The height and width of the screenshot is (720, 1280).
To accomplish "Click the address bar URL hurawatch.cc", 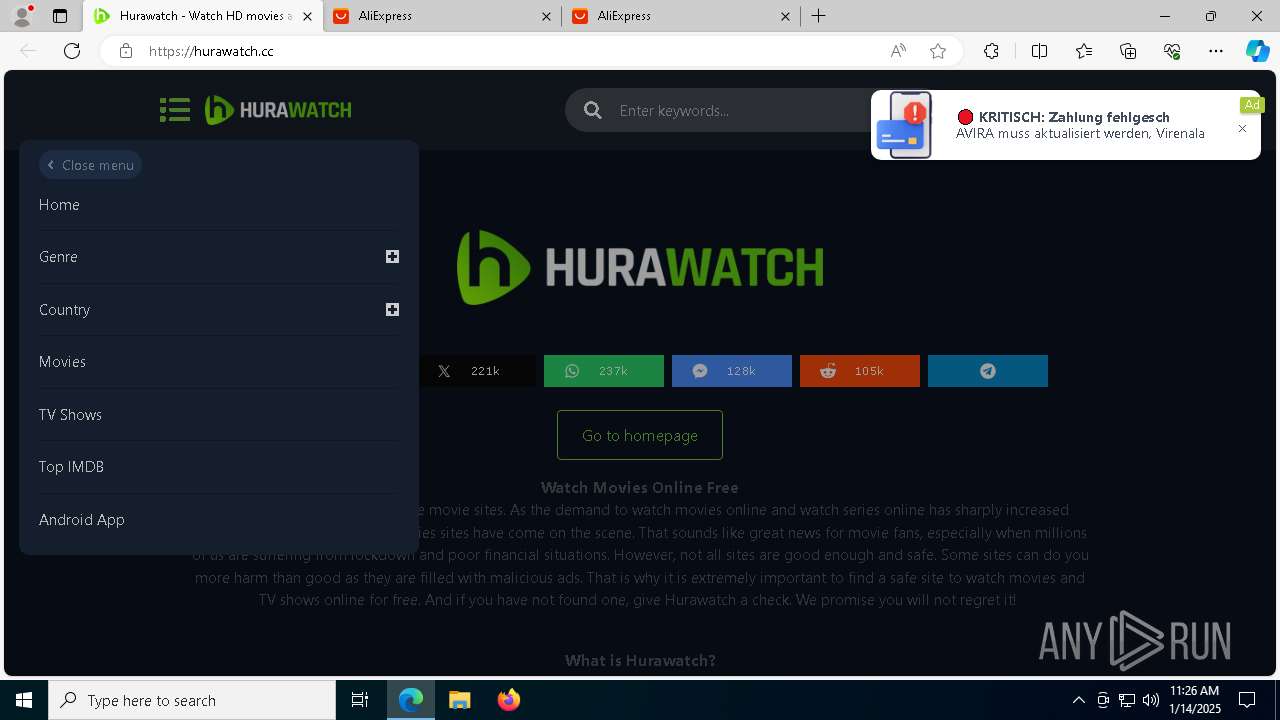I will coord(211,51).
